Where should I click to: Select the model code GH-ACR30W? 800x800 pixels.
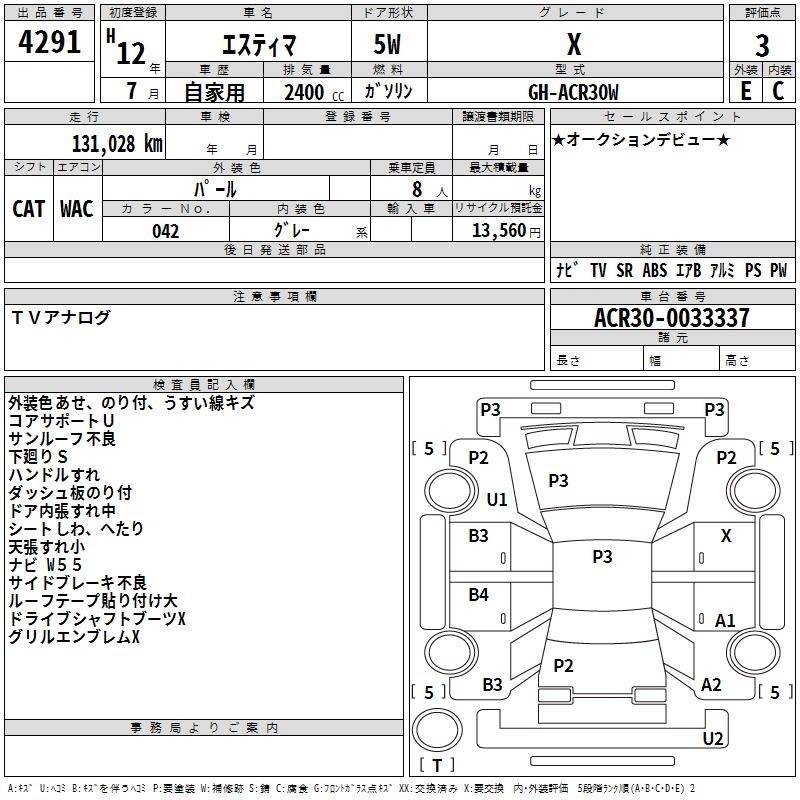point(573,92)
